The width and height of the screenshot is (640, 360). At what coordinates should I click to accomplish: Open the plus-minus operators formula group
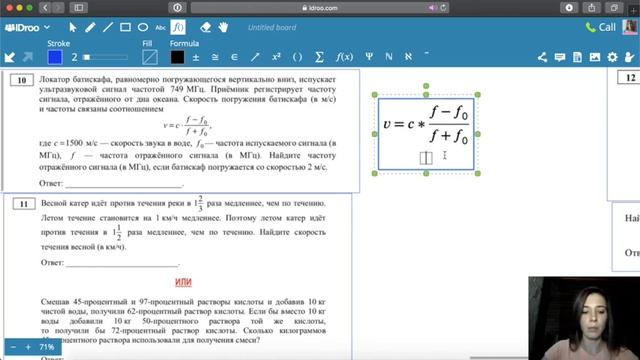tap(196, 57)
